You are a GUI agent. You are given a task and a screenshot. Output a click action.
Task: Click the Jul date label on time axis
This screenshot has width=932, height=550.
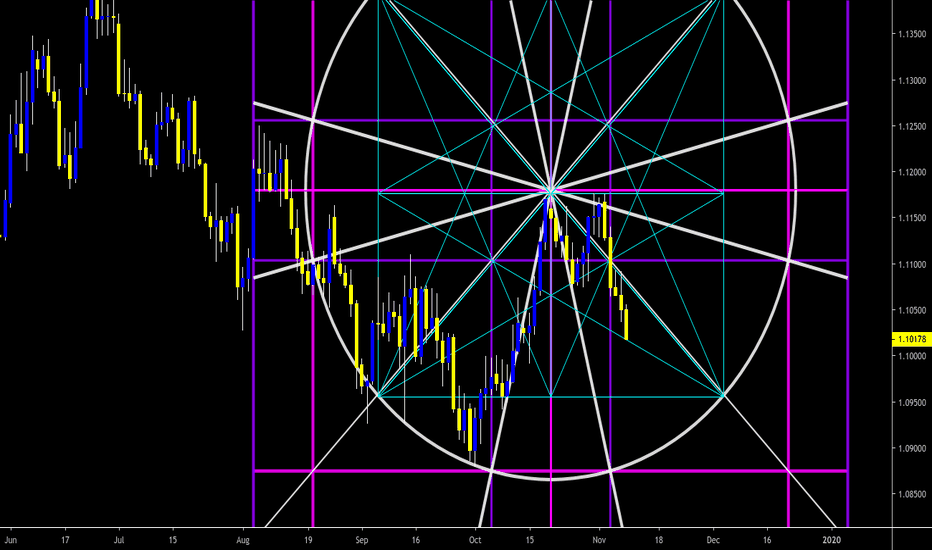click(119, 540)
